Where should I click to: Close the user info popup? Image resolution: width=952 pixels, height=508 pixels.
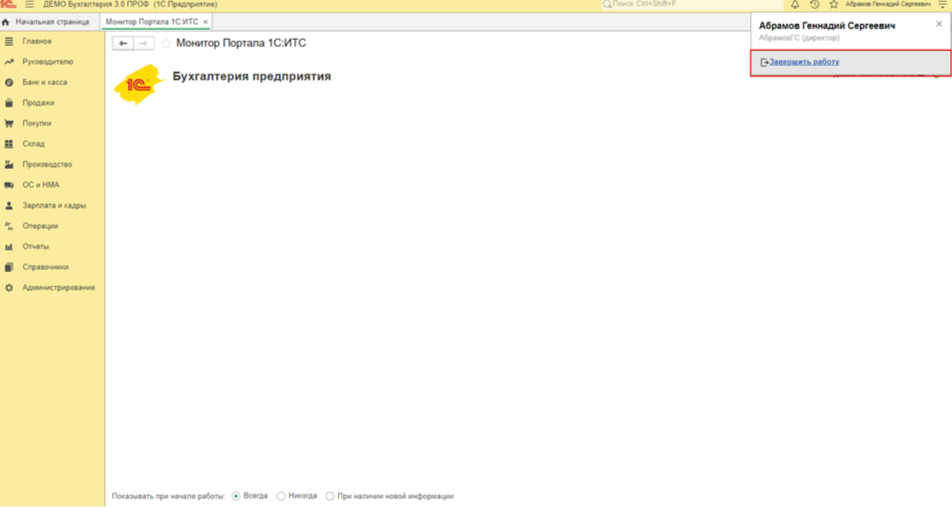coord(939,24)
